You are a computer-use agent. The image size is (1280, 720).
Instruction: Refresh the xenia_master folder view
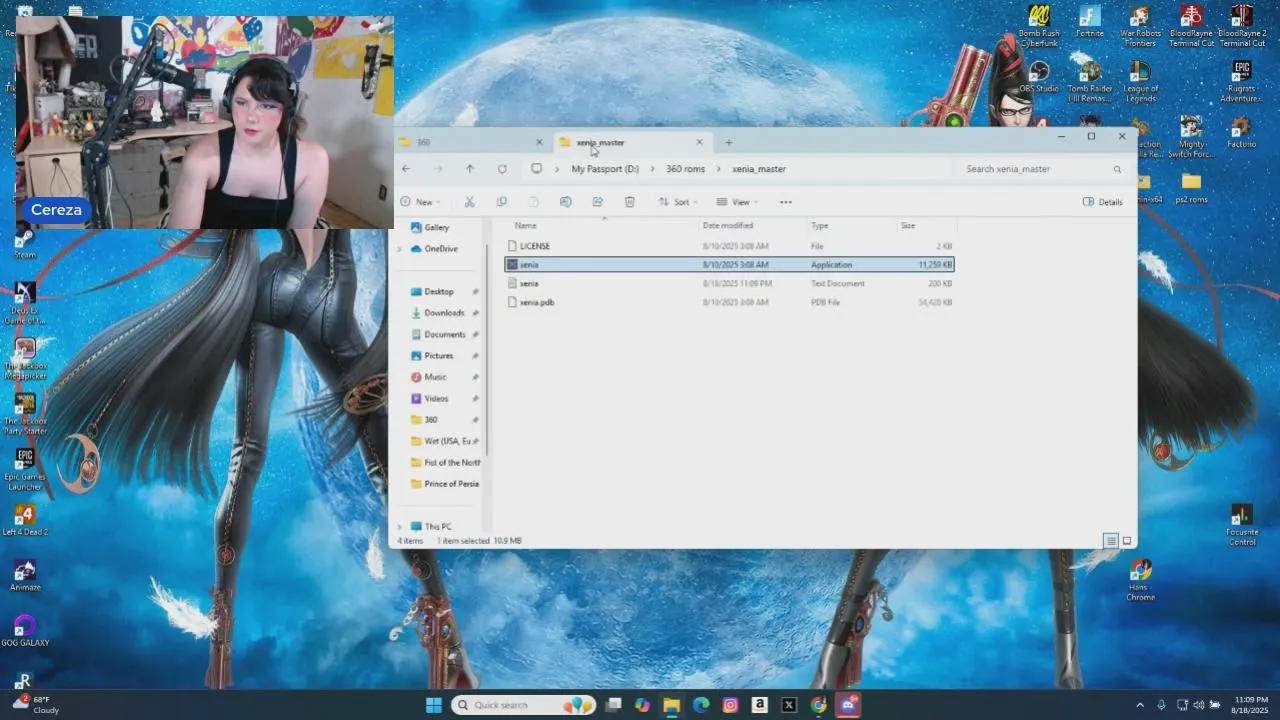502,169
